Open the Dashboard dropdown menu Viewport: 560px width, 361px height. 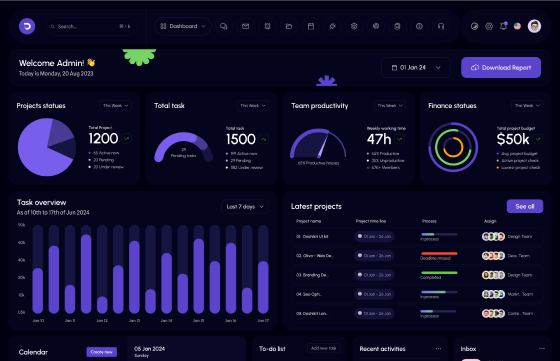click(x=183, y=26)
